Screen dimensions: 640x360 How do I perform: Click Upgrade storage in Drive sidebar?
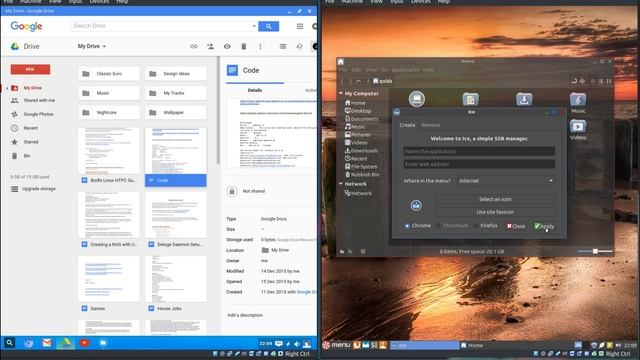pyautogui.click(x=39, y=189)
